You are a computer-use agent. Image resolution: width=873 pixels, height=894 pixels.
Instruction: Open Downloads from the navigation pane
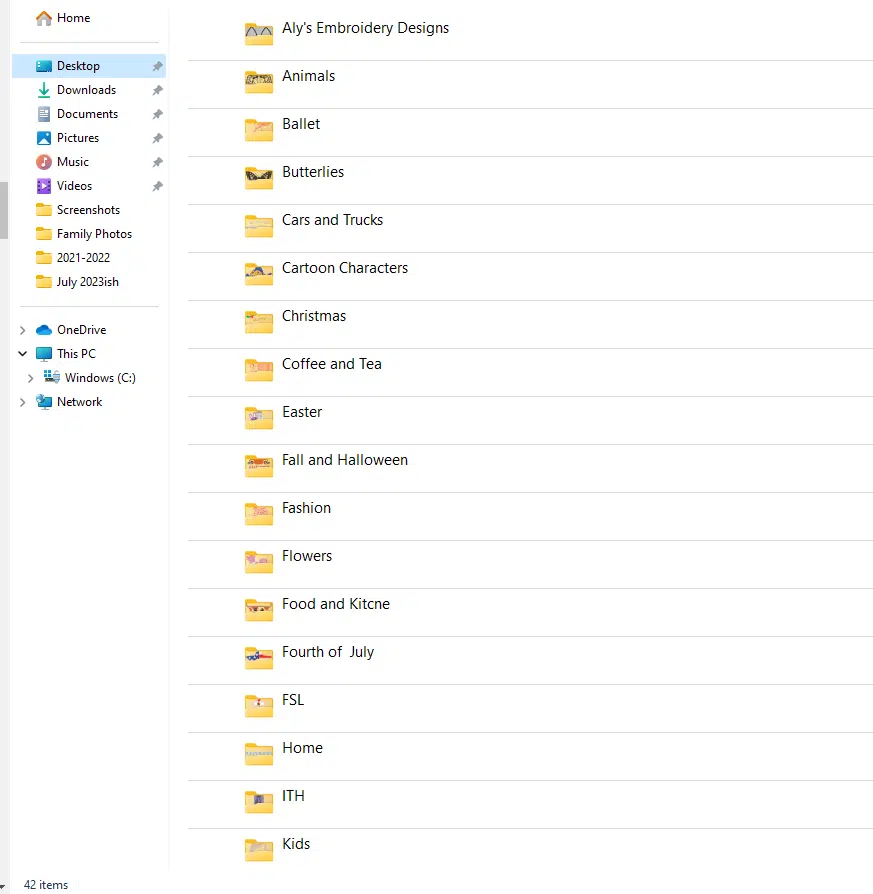tap(86, 90)
